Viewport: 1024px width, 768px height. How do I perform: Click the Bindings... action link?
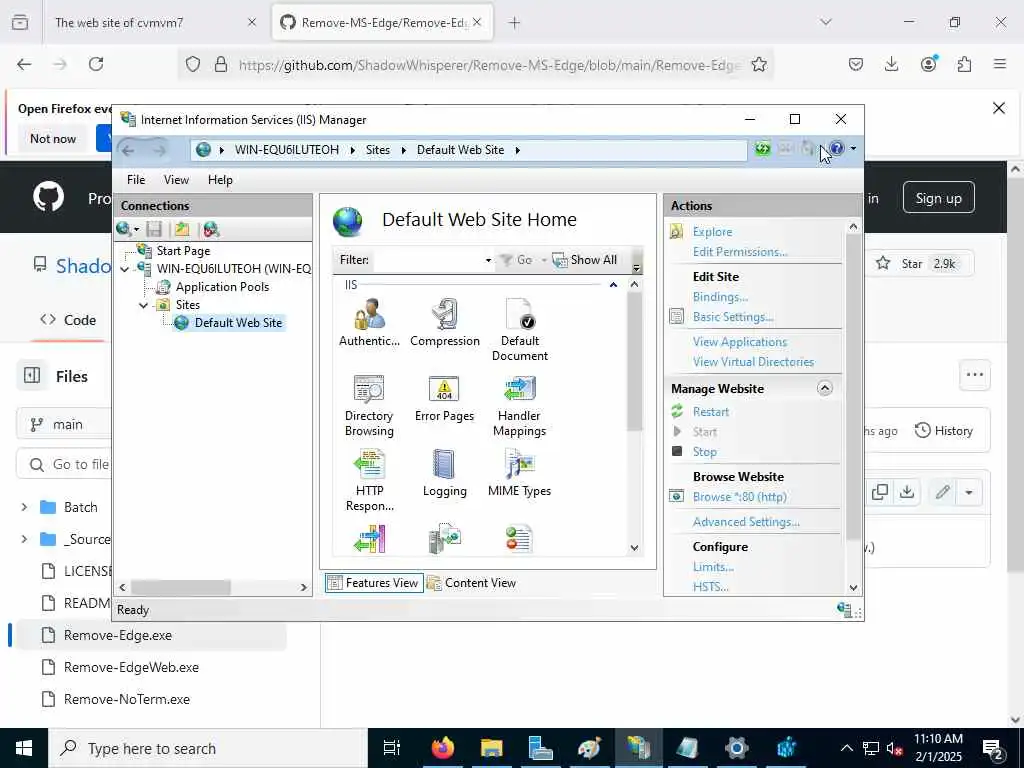coord(720,297)
